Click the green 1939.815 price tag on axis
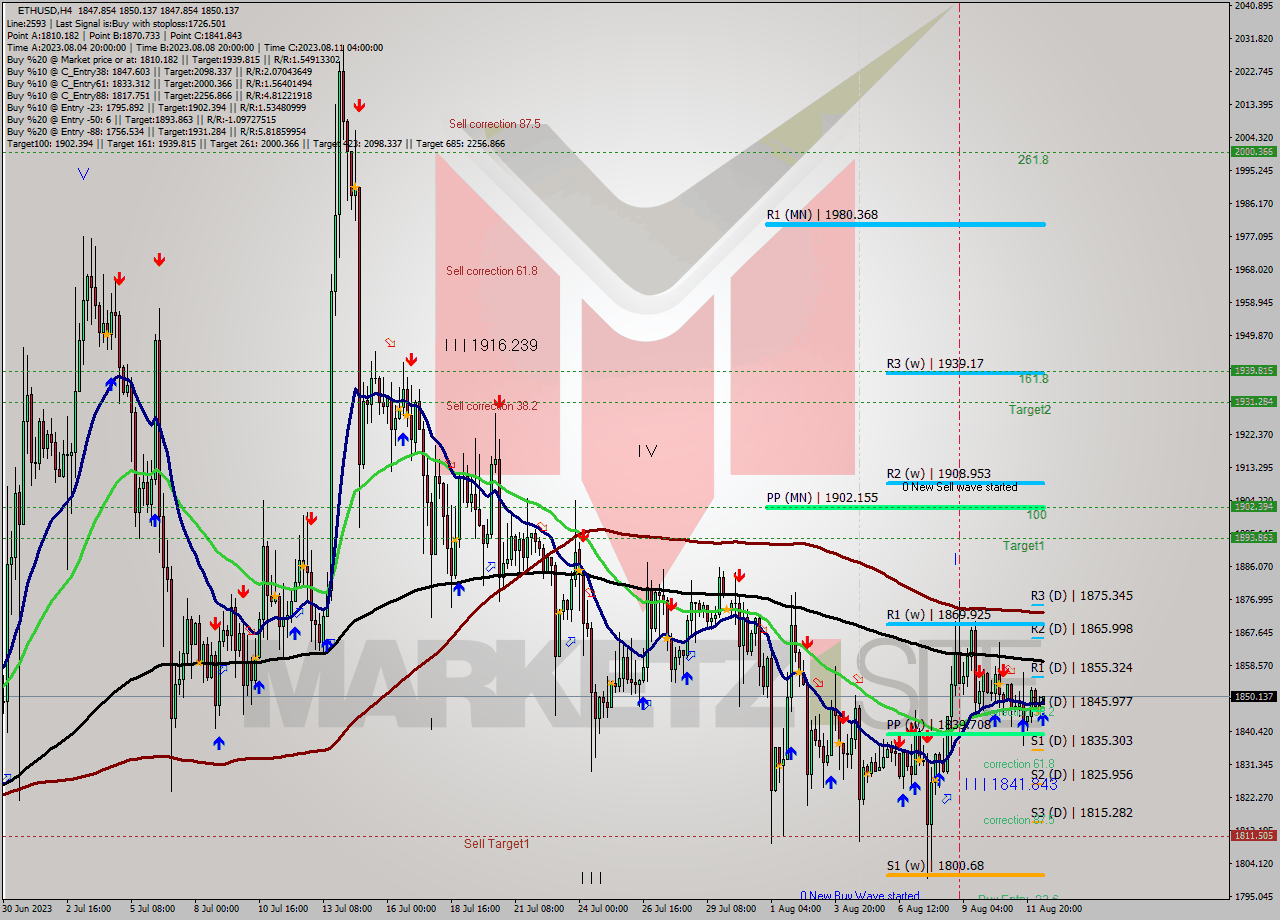The width and height of the screenshot is (1280, 920). coord(1253,370)
